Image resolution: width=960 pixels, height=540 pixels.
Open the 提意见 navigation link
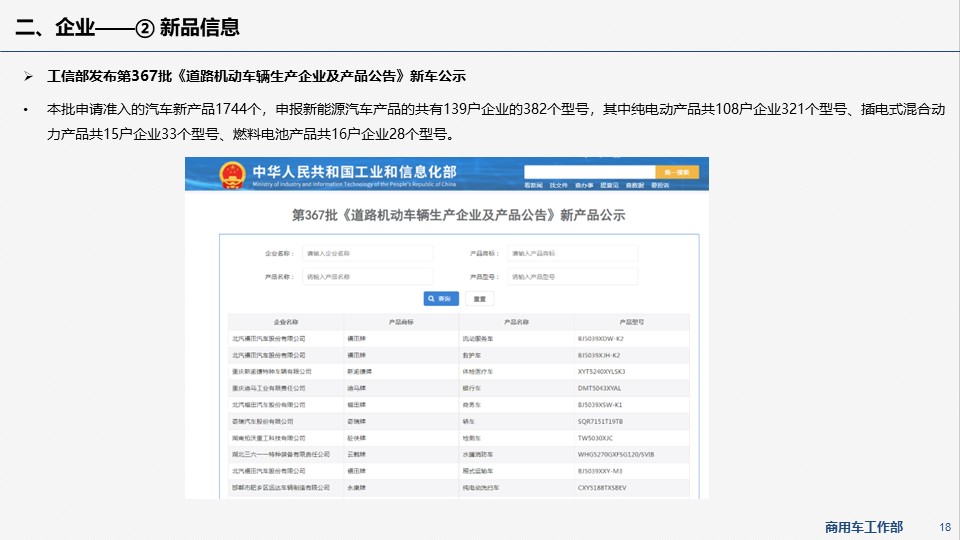pos(609,185)
